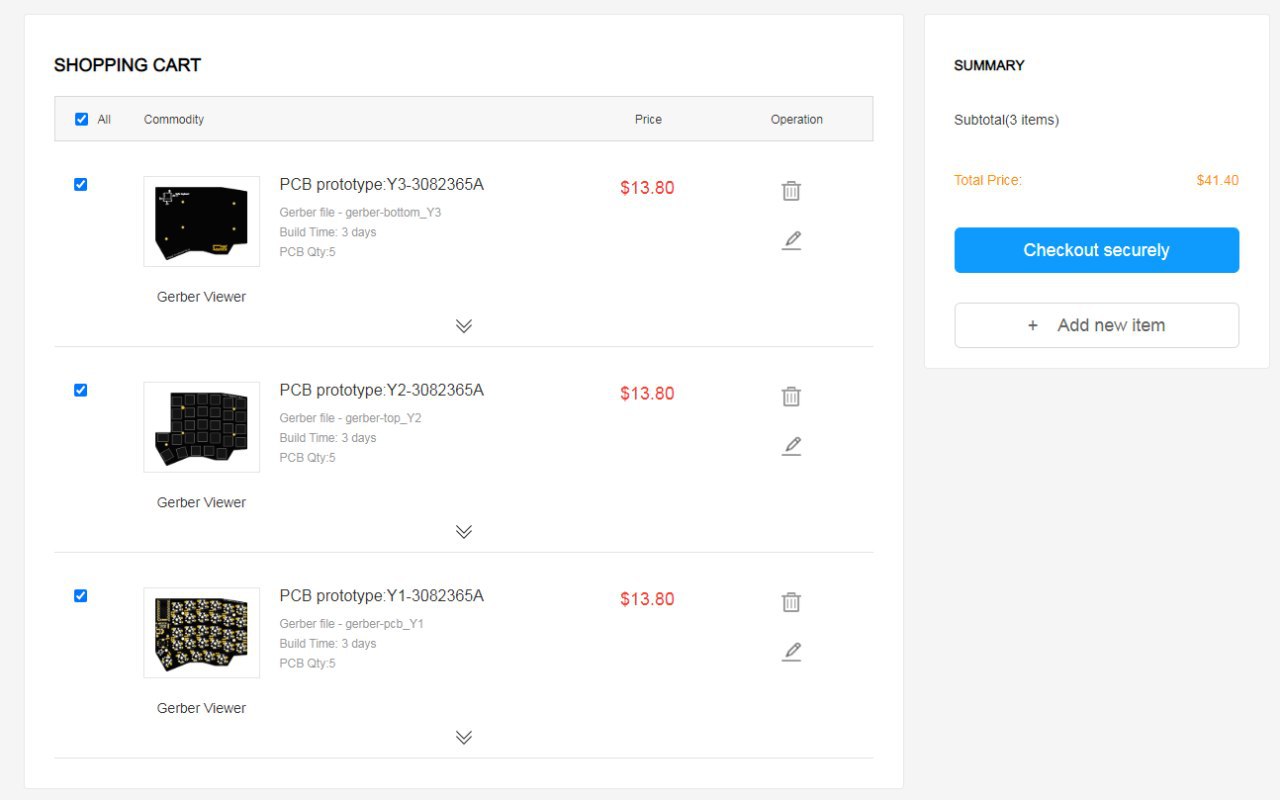Viewport: 1280px width, 800px height.
Task: Click the Checkout securely button
Action: point(1096,250)
